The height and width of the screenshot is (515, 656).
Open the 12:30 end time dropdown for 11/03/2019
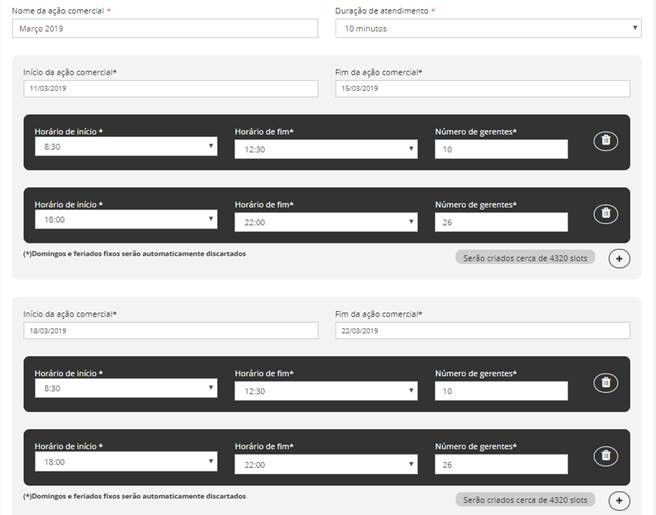click(x=326, y=149)
